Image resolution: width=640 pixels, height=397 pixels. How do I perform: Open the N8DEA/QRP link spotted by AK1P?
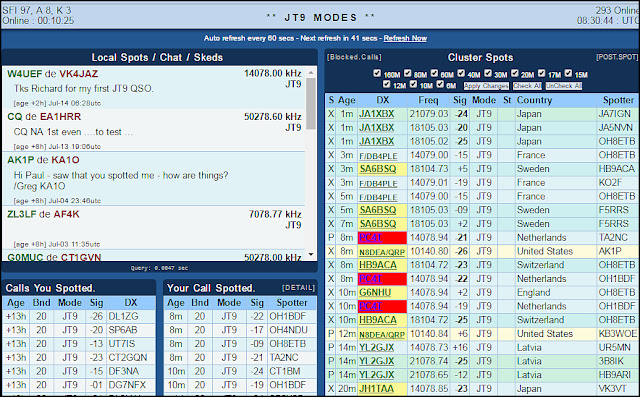pyautogui.click(x=382, y=252)
